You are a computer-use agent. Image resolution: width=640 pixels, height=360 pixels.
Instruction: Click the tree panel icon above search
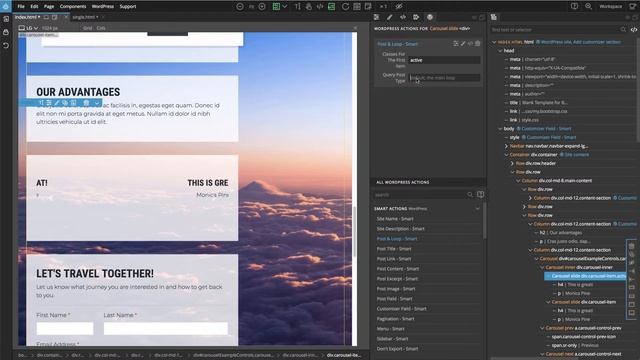(x=494, y=17)
